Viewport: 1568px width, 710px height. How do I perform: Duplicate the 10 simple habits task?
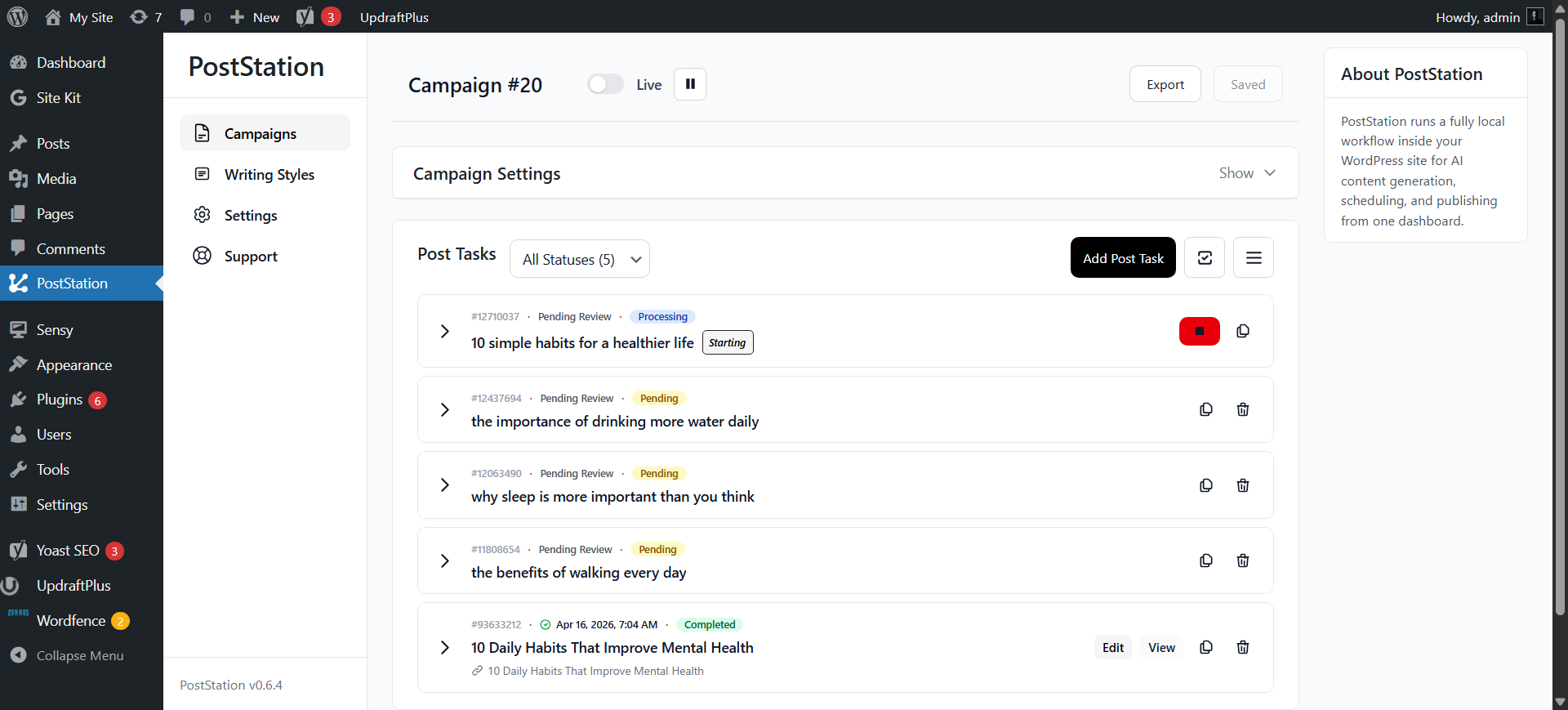(1243, 331)
